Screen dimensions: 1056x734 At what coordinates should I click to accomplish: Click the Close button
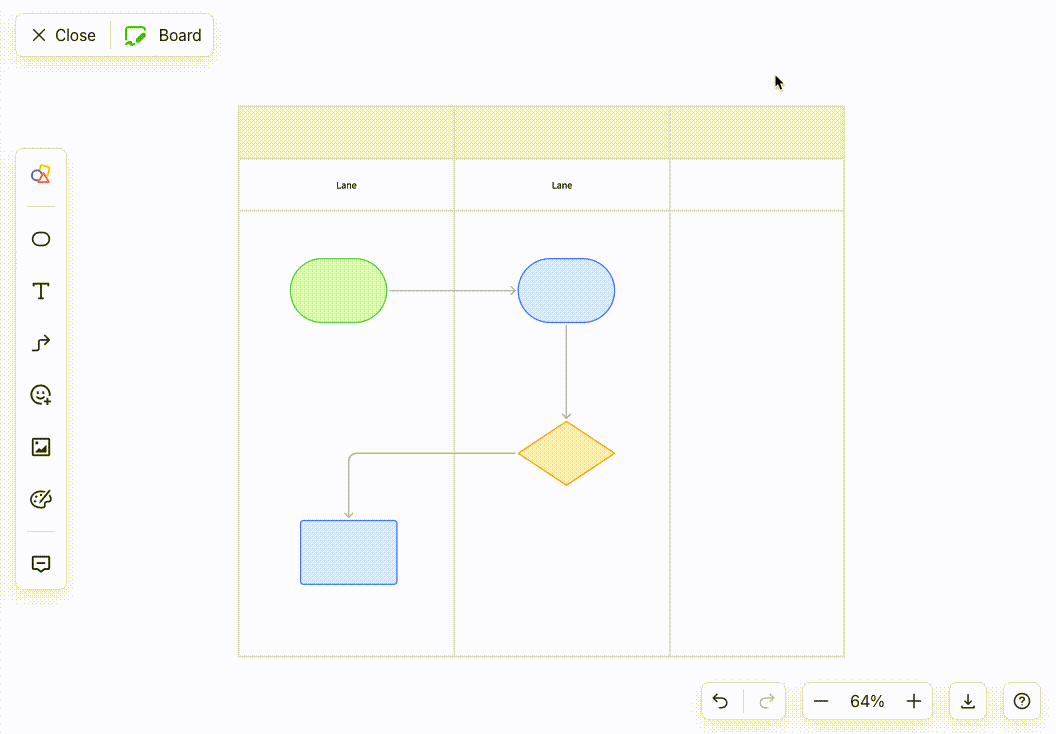62,34
